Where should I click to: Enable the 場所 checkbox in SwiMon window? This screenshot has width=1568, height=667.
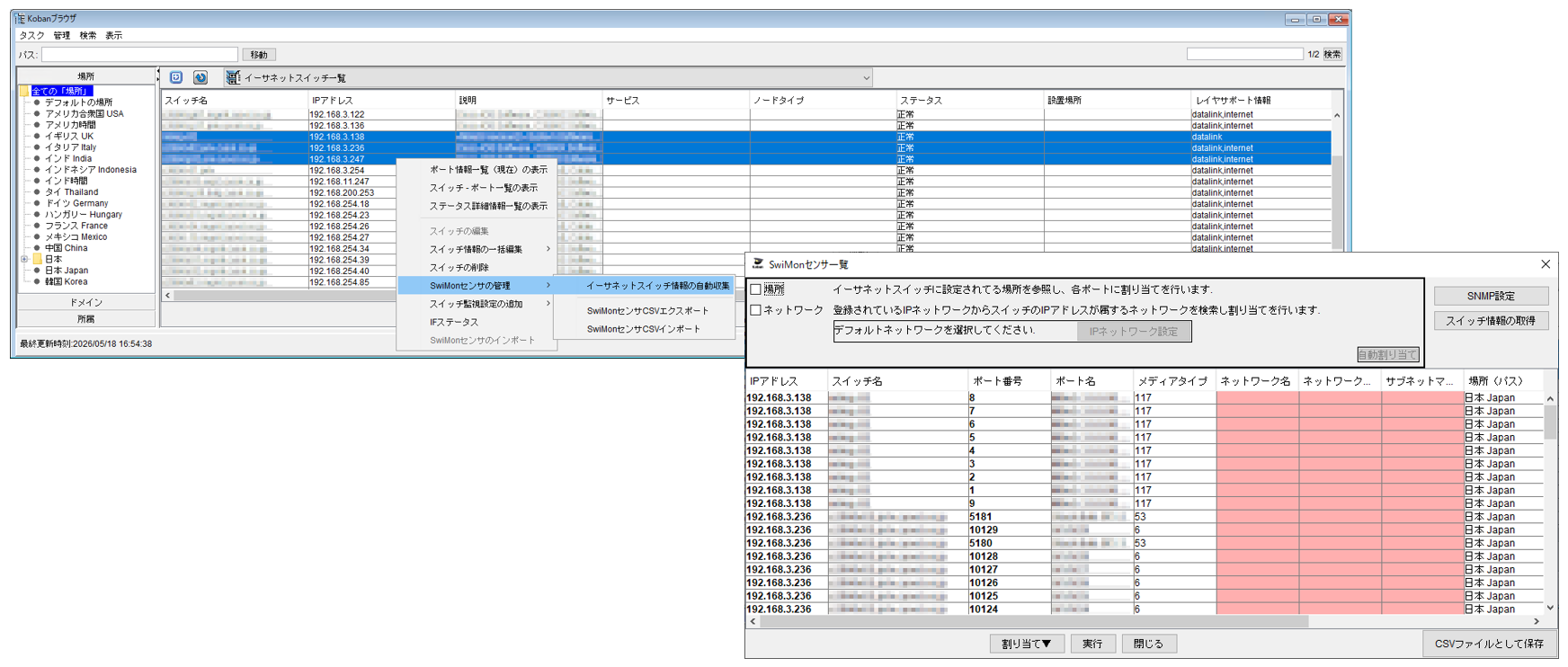pyautogui.click(x=756, y=289)
